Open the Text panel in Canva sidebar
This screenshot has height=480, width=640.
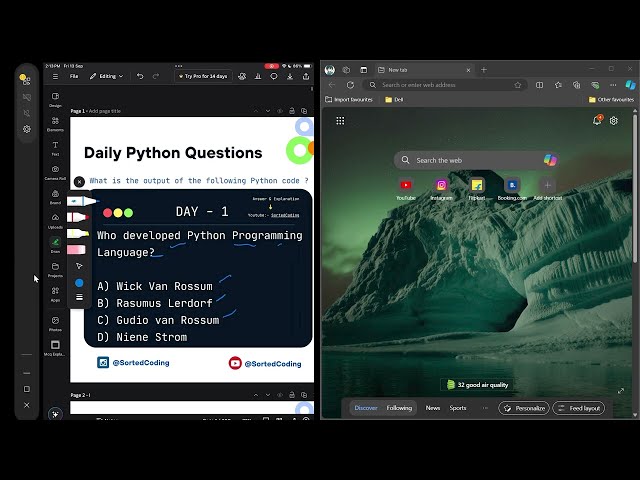(x=55, y=148)
